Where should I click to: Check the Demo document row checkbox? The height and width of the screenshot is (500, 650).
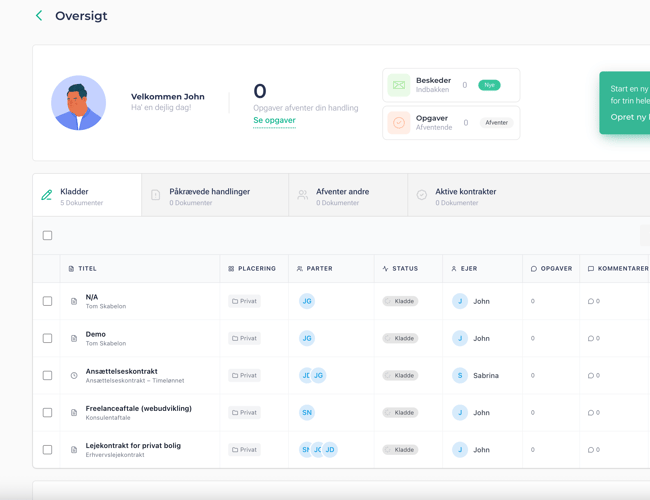[x=47, y=338]
